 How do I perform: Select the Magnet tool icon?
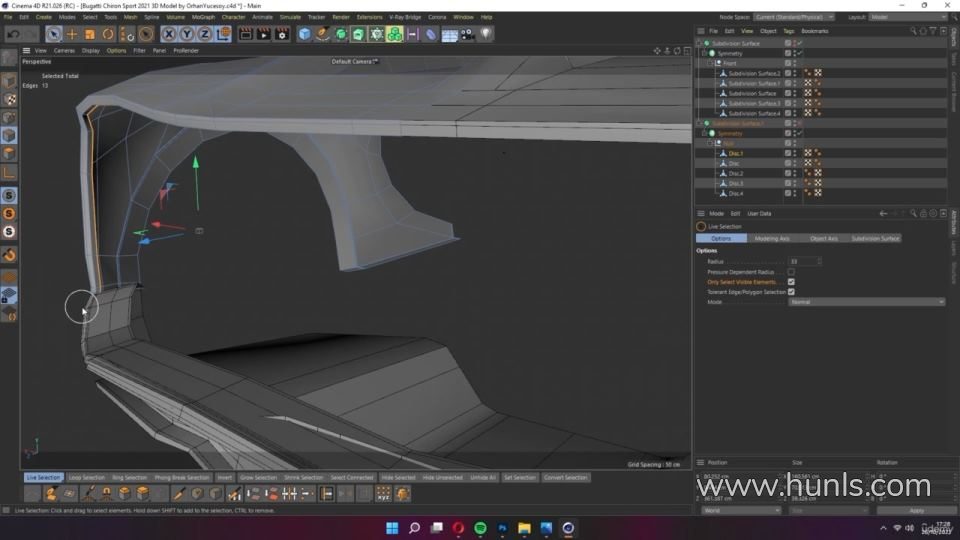click(106, 493)
